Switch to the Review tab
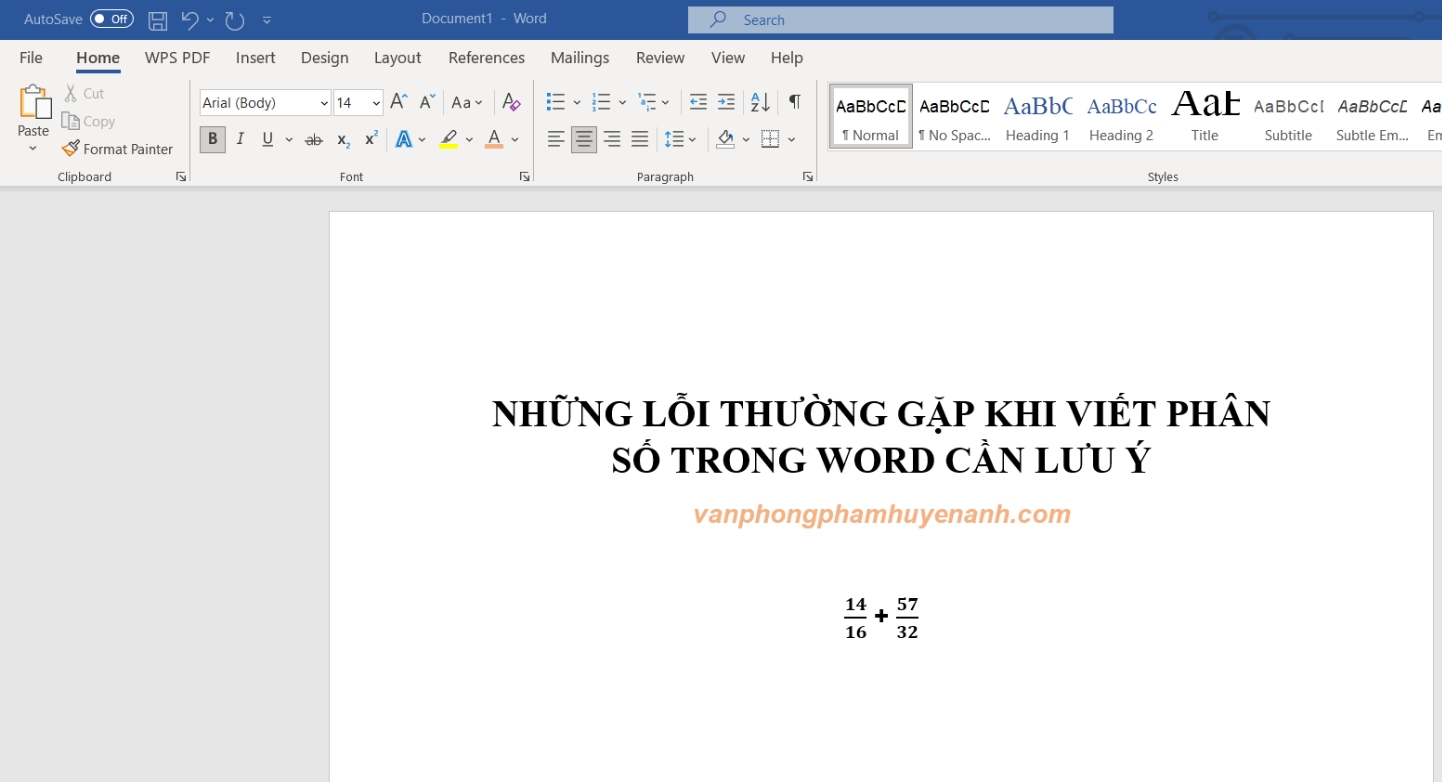The image size is (1442, 782). click(660, 58)
